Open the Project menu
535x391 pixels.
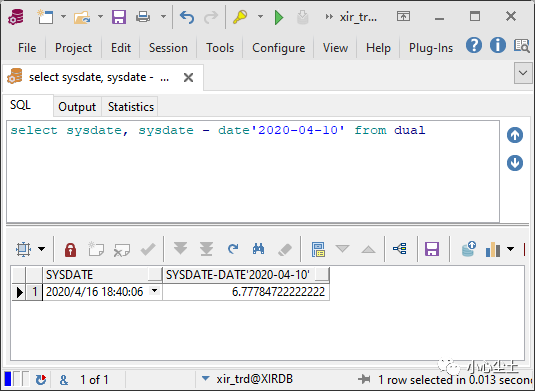click(x=73, y=48)
